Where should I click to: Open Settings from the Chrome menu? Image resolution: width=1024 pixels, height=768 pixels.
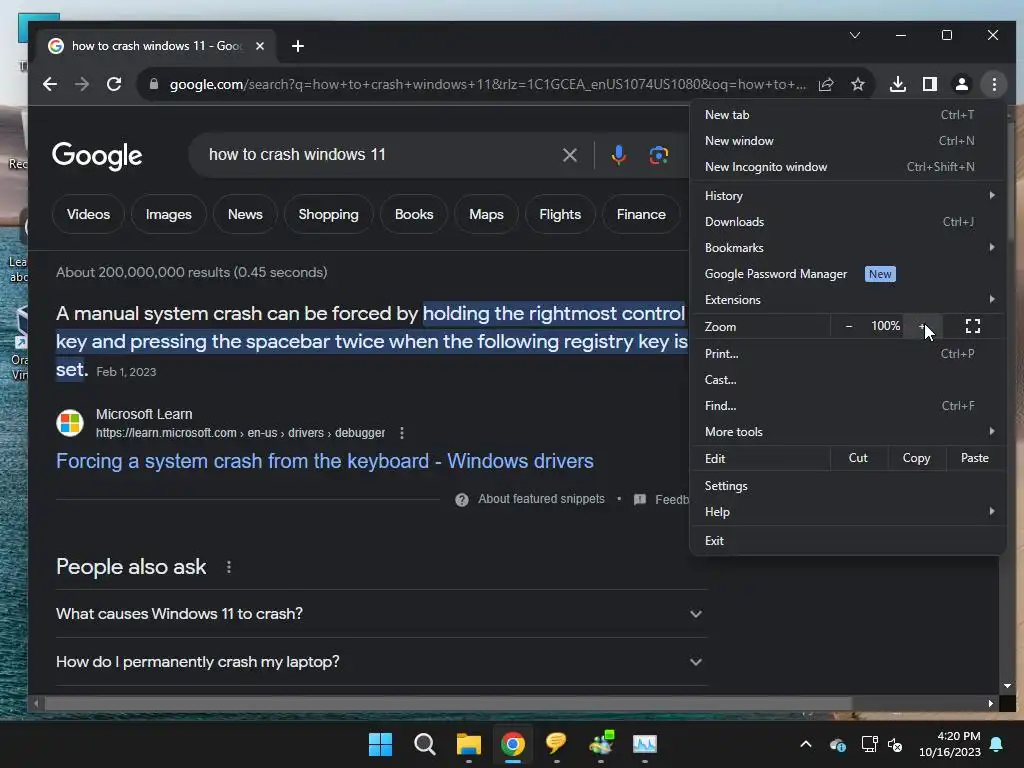point(848,486)
